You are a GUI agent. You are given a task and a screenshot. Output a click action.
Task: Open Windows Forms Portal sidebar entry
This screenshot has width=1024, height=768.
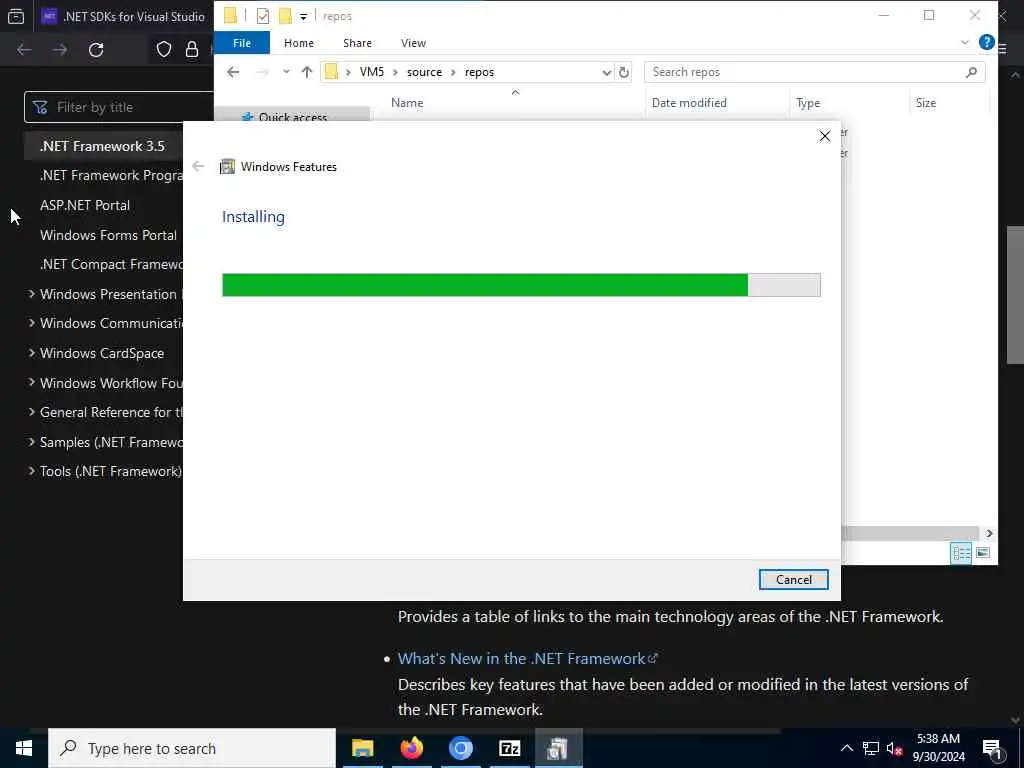pos(108,235)
